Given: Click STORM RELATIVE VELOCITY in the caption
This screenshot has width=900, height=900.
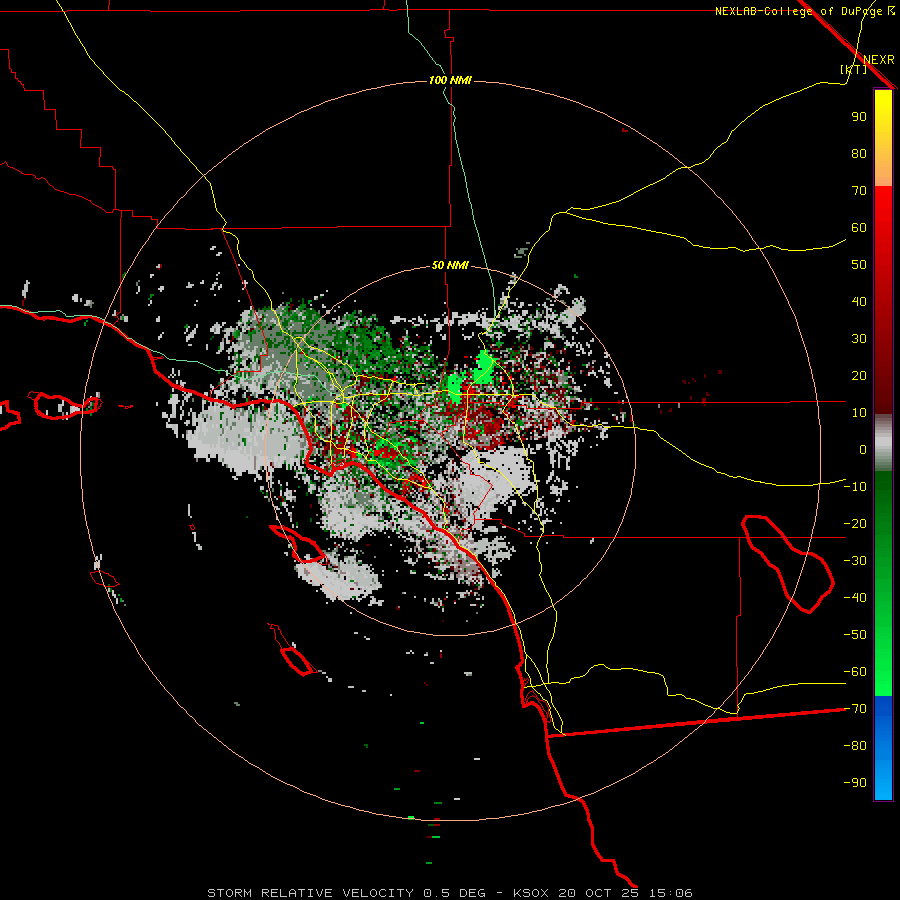Looking at the screenshot, I should (310, 893).
